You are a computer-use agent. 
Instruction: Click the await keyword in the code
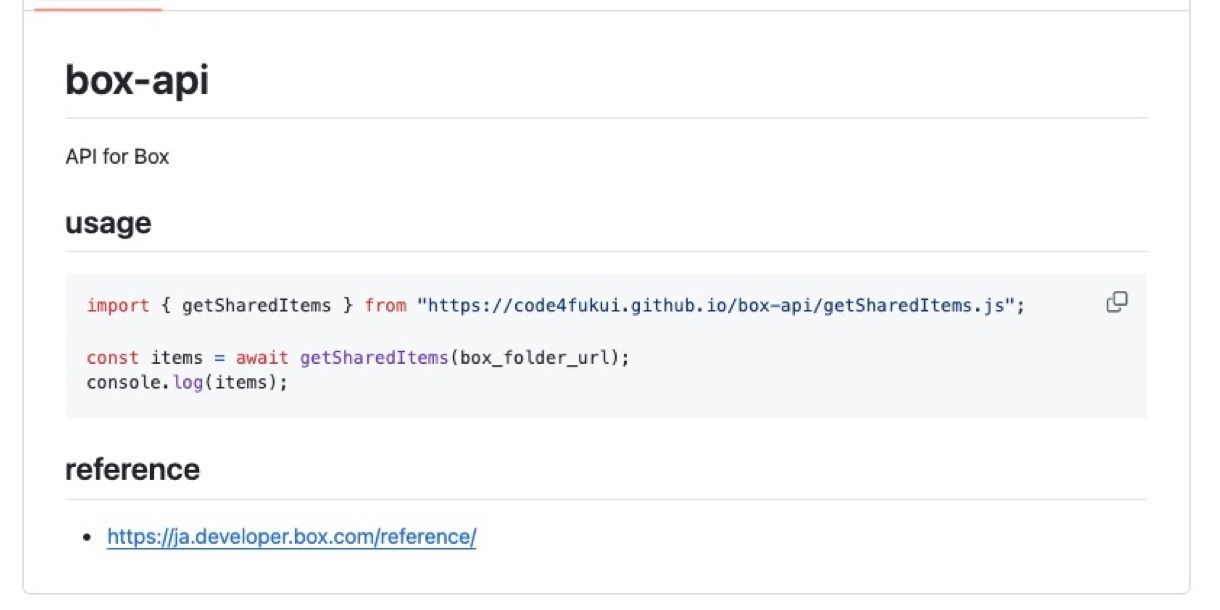(x=262, y=358)
